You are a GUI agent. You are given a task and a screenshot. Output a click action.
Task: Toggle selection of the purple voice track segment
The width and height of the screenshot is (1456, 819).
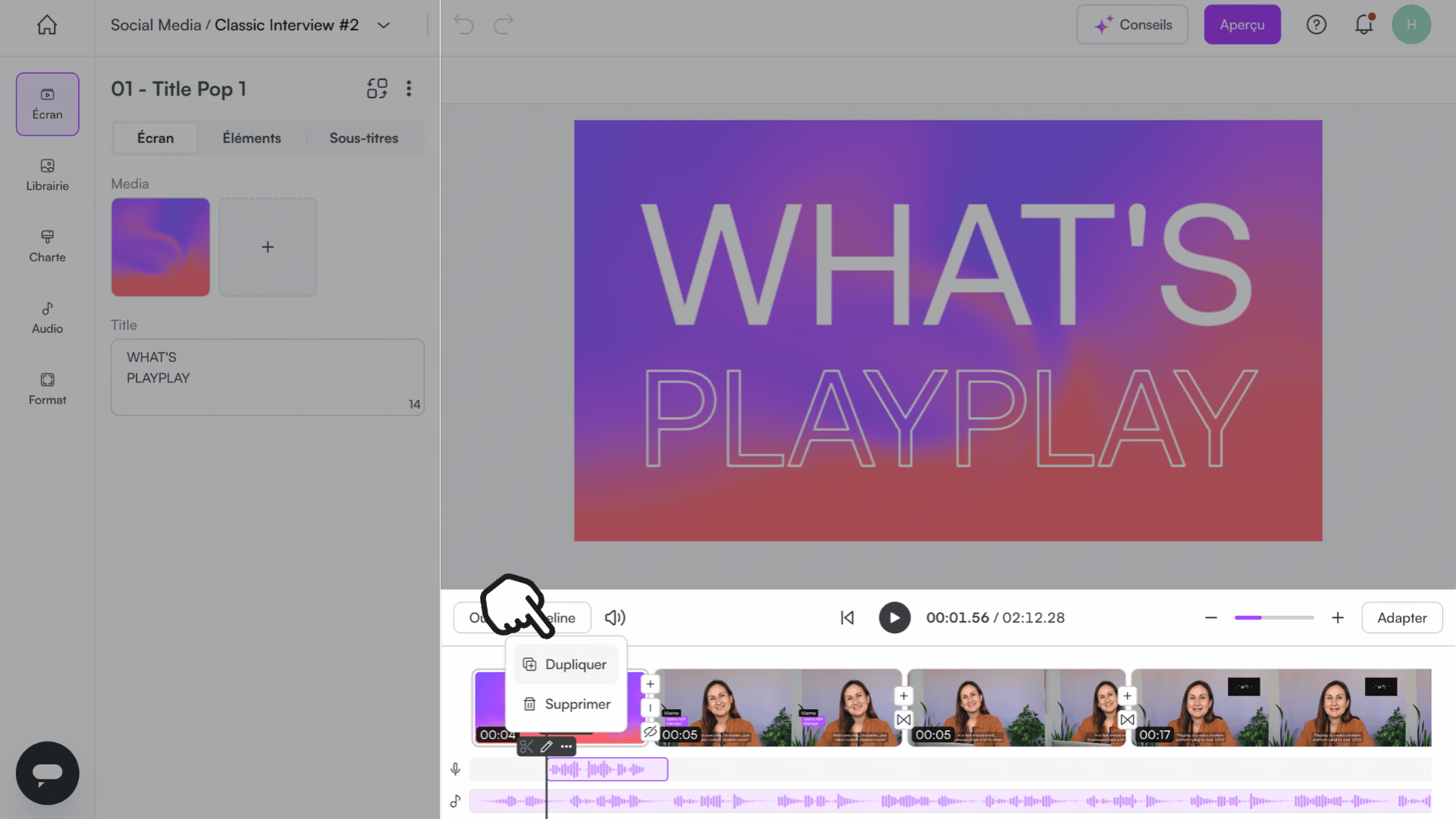point(607,769)
